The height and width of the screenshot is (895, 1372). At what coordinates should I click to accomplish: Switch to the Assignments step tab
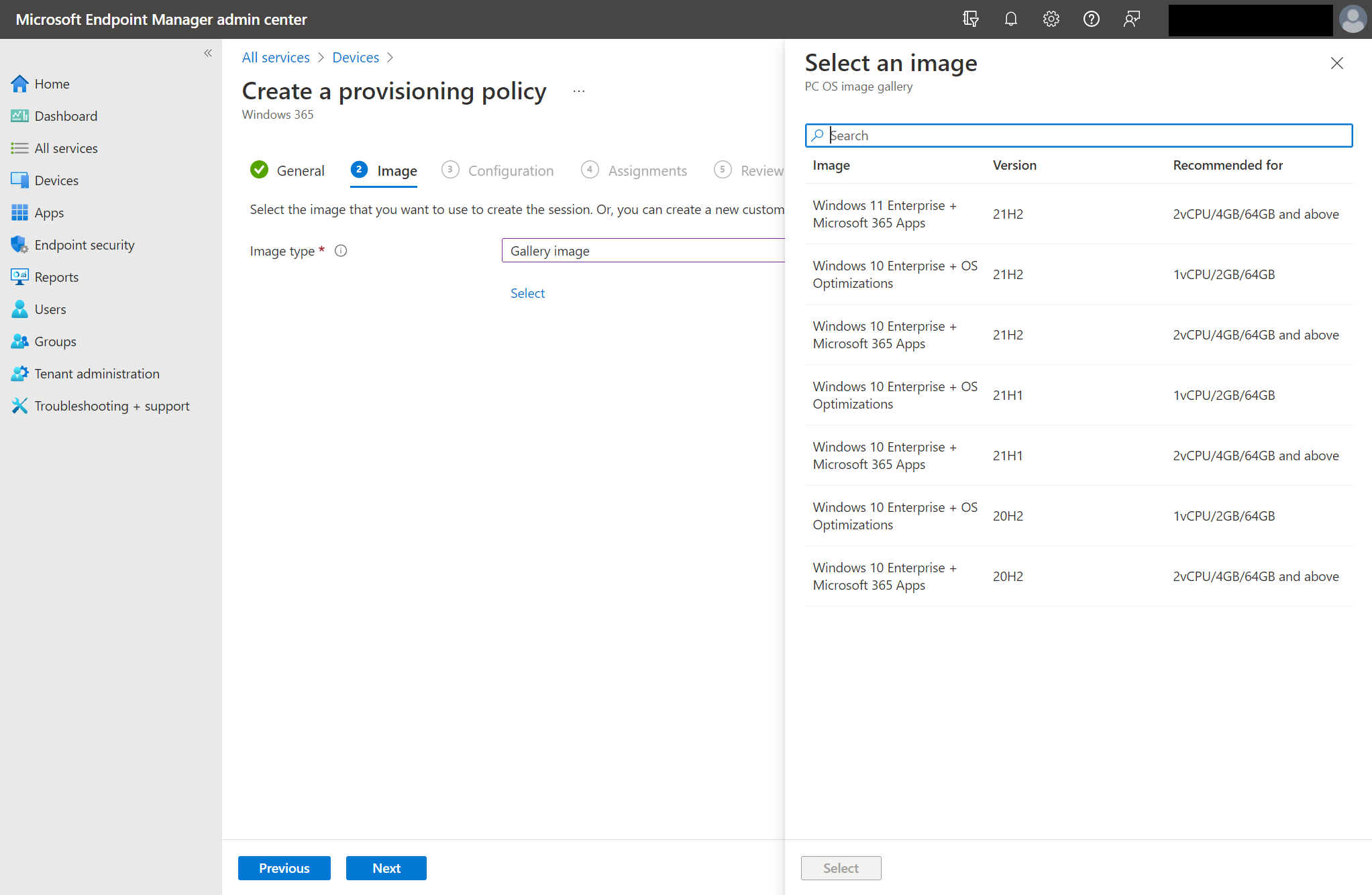point(634,170)
